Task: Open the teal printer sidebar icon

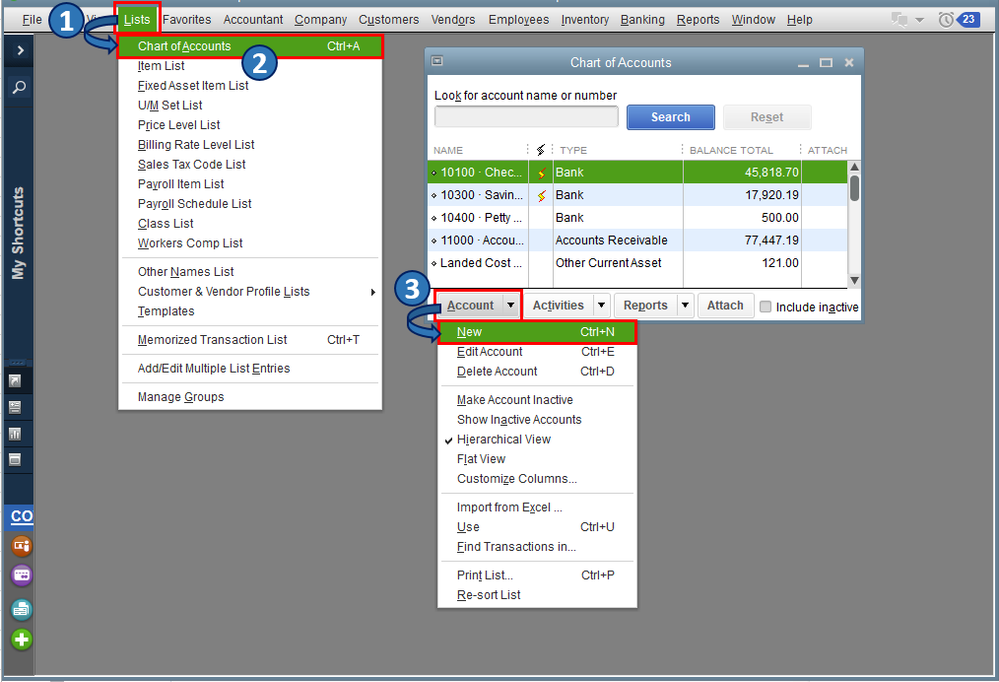Action: tap(22, 609)
